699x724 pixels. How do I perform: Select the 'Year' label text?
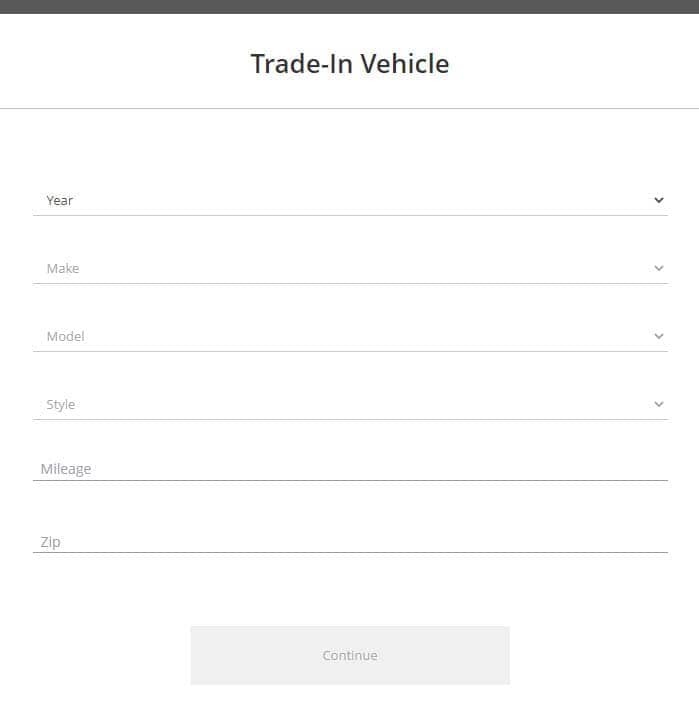click(60, 200)
